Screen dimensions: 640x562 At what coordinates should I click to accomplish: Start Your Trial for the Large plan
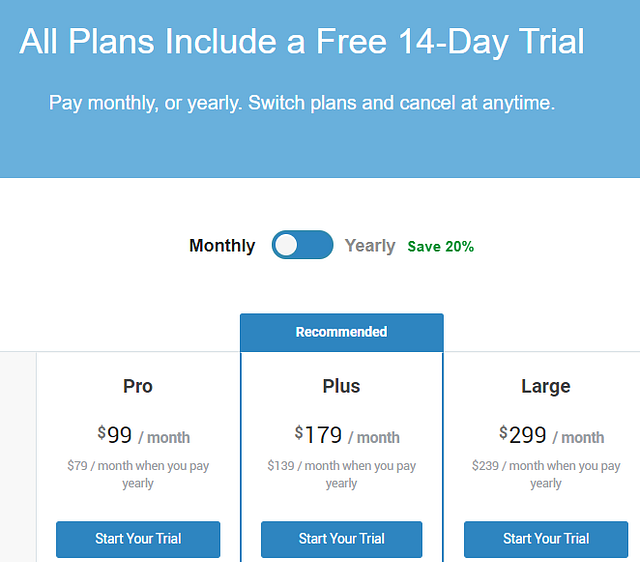546,539
